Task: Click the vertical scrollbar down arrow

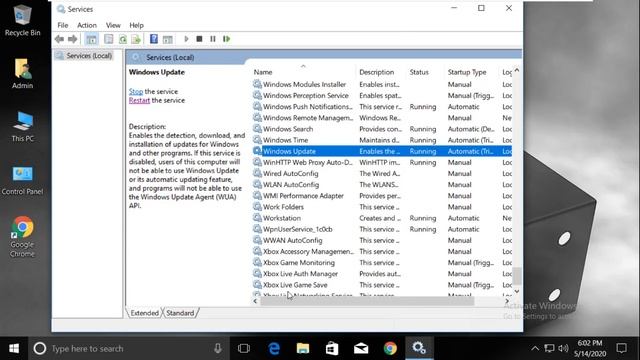Action: [517, 291]
